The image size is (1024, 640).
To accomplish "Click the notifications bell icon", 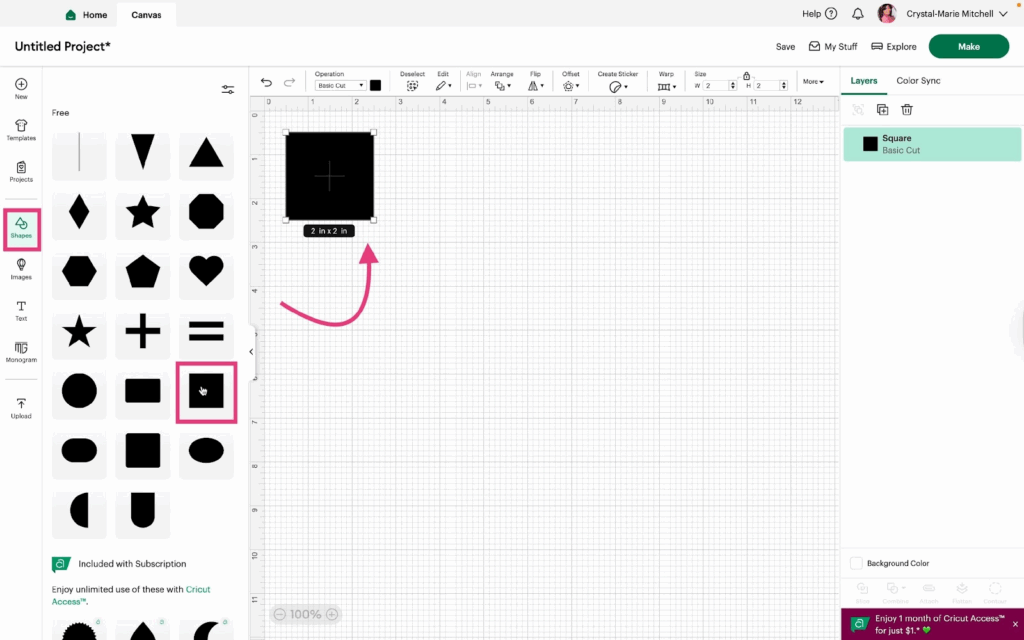I will coord(858,14).
